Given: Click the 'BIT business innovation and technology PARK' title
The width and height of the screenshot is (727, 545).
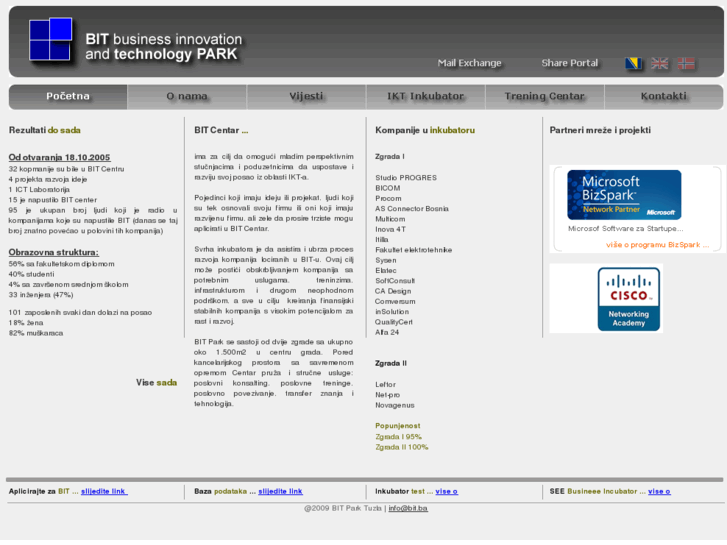Looking at the screenshot, I should click(x=164, y=47).
